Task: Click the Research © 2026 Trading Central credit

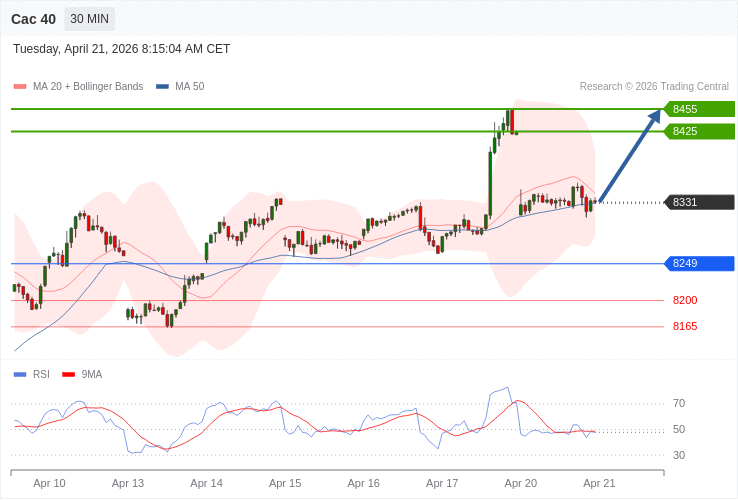Action: click(x=654, y=87)
